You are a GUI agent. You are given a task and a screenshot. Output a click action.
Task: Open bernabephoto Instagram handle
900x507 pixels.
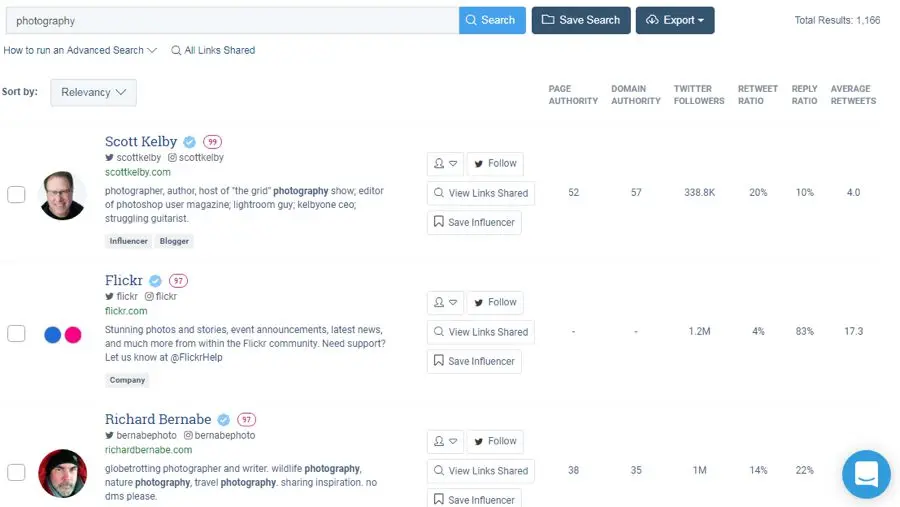coord(219,435)
